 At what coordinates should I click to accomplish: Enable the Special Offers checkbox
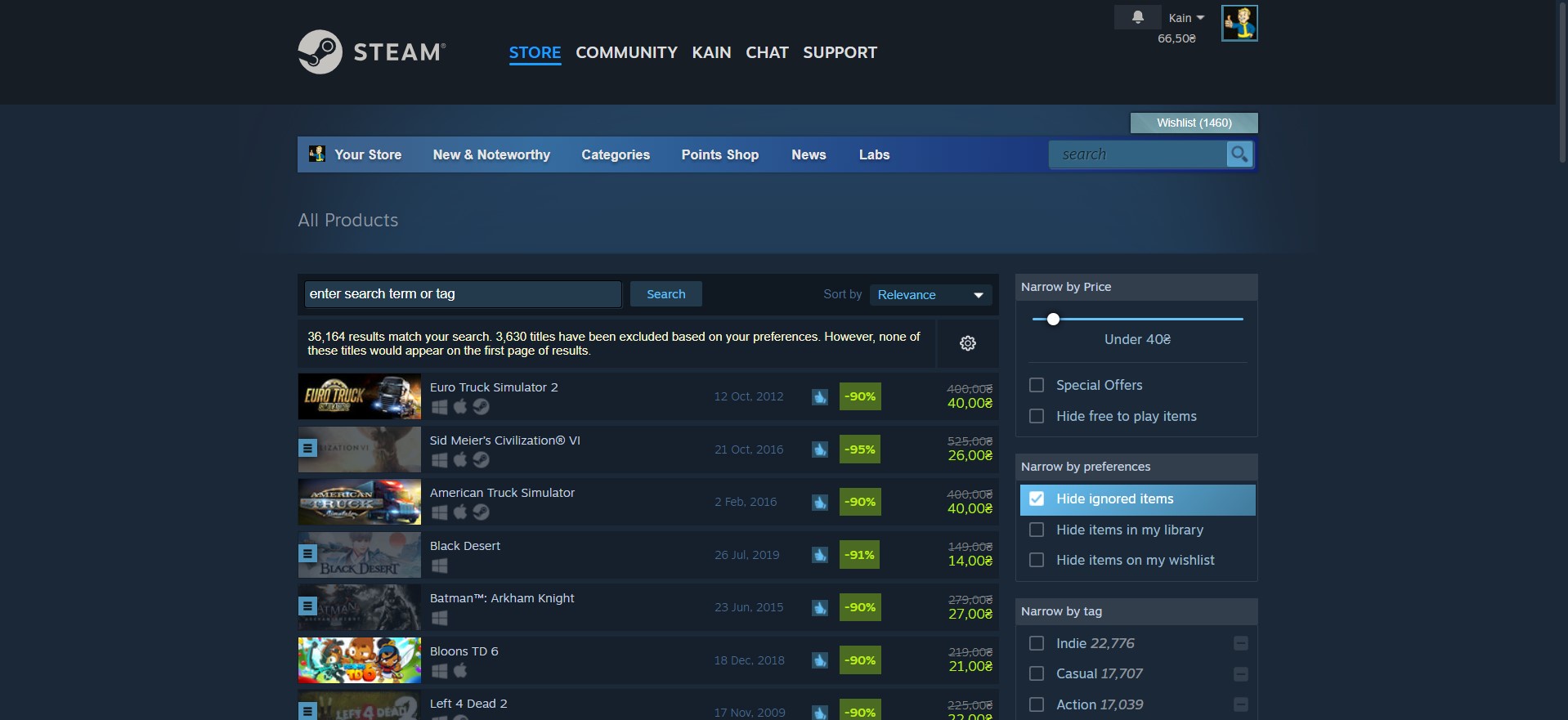click(x=1037, y=385)
